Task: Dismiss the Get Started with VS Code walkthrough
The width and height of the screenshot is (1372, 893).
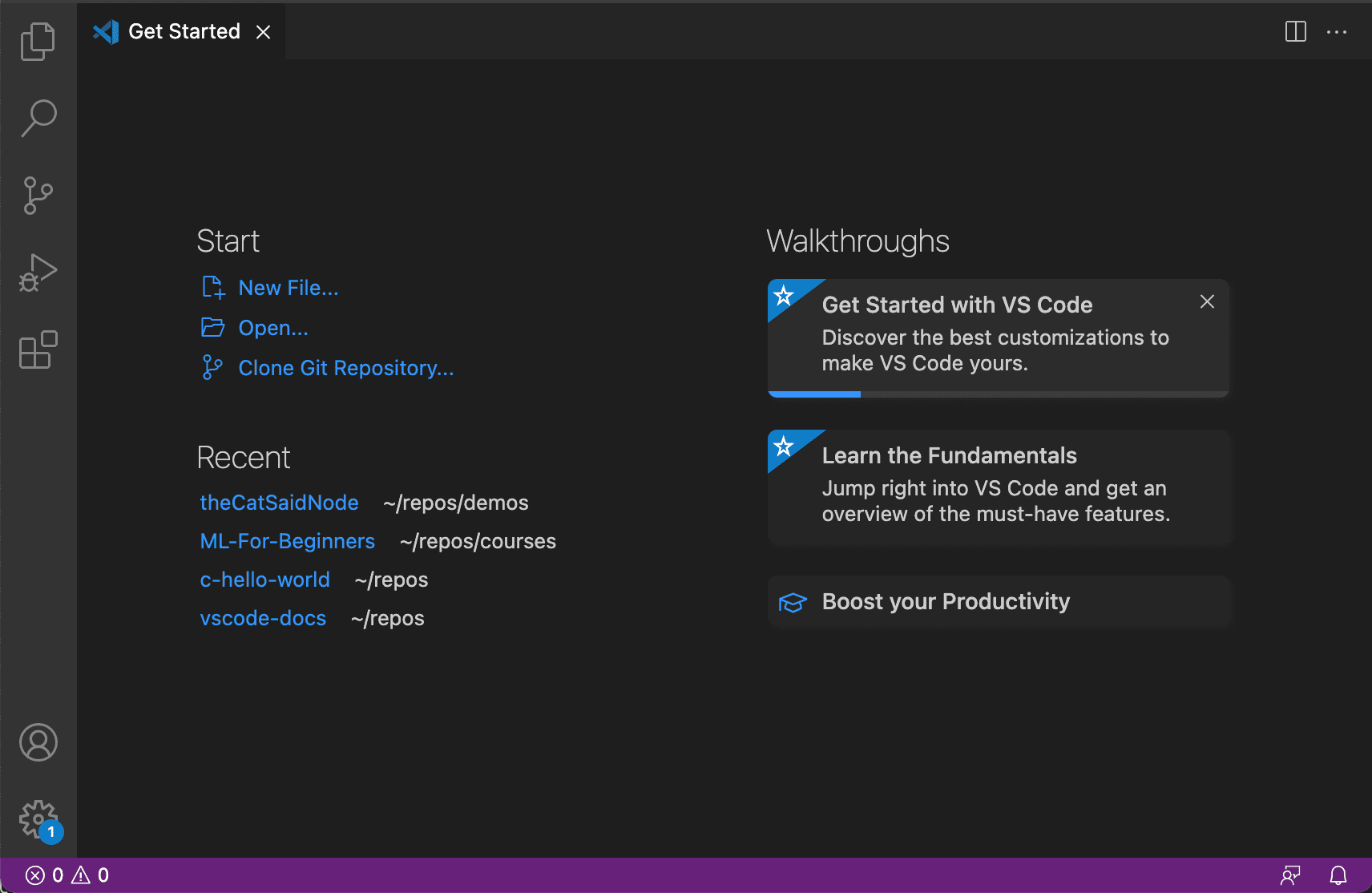Action: point(1207,301)
